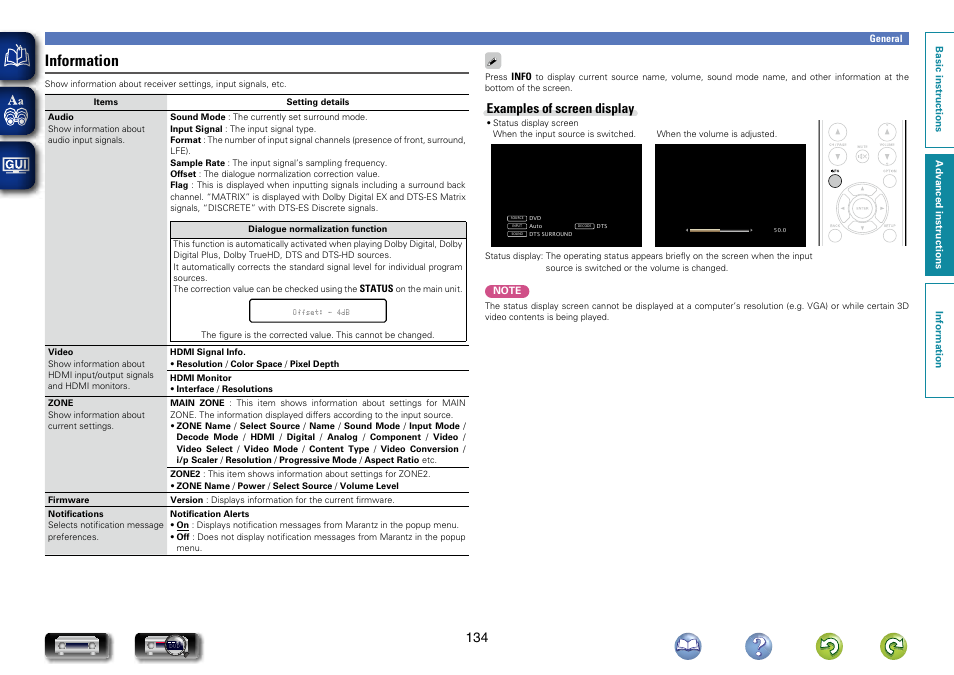
Task: Switch to the Basic instructions tab
Action: pyautogui.click(x=939, y=89)
